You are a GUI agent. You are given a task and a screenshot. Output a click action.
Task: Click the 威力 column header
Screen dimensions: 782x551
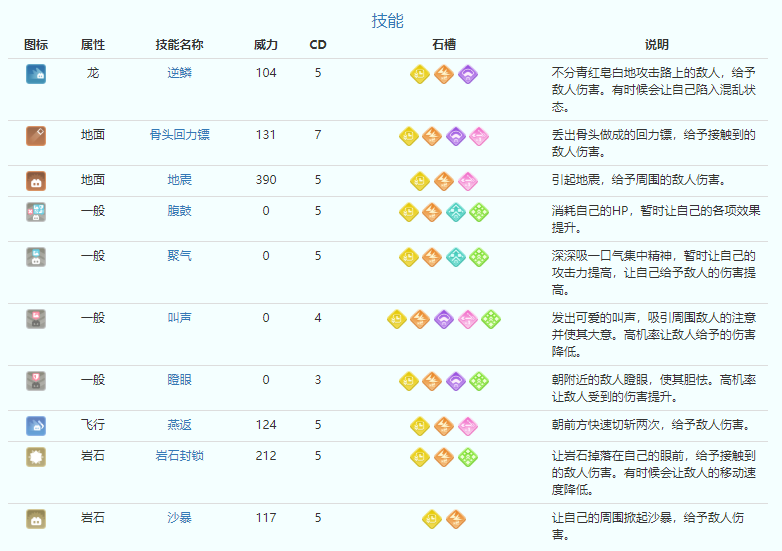point(266,45)
